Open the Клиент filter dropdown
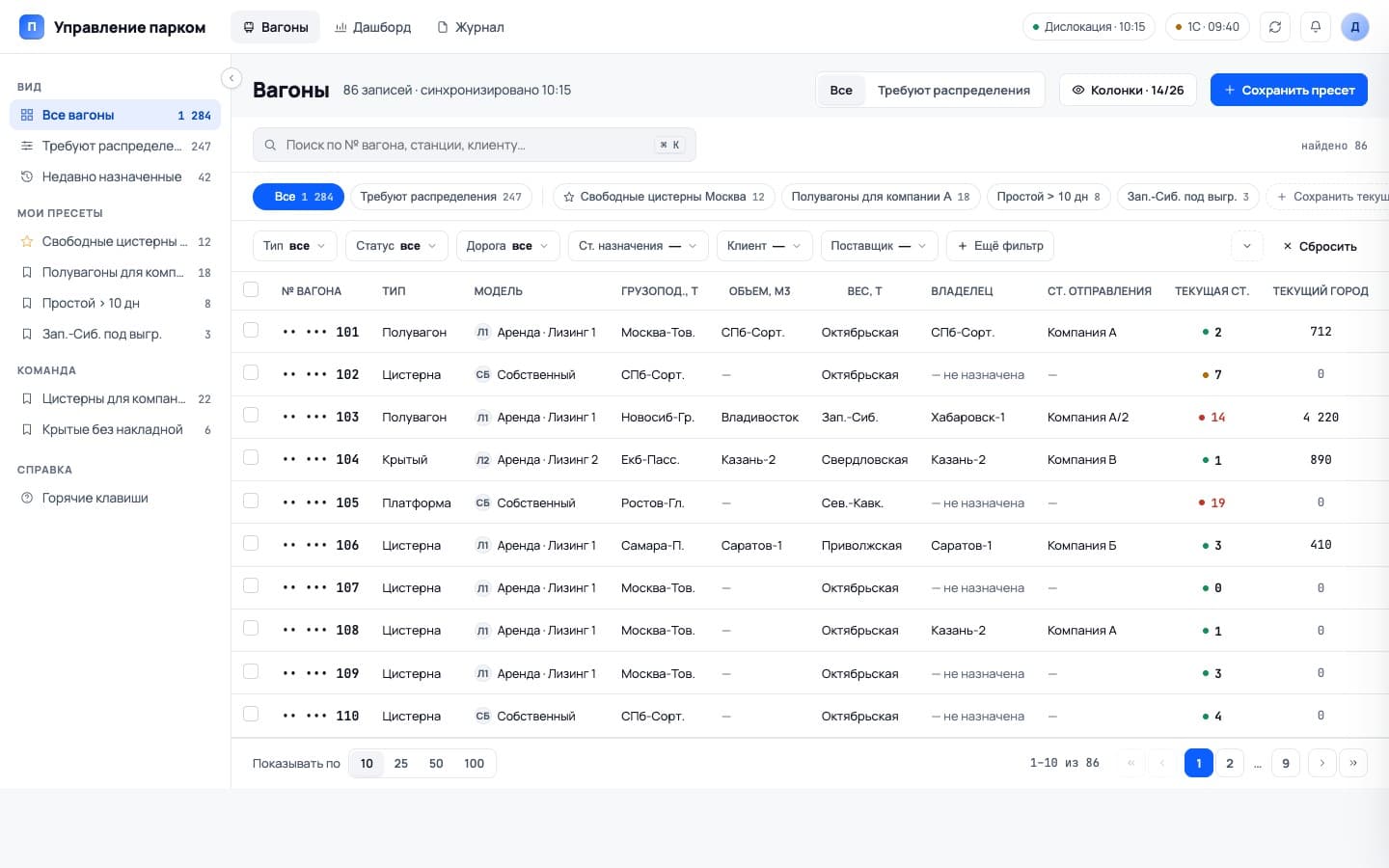This screenshot has width=1389, height=868. coord(765,246)
